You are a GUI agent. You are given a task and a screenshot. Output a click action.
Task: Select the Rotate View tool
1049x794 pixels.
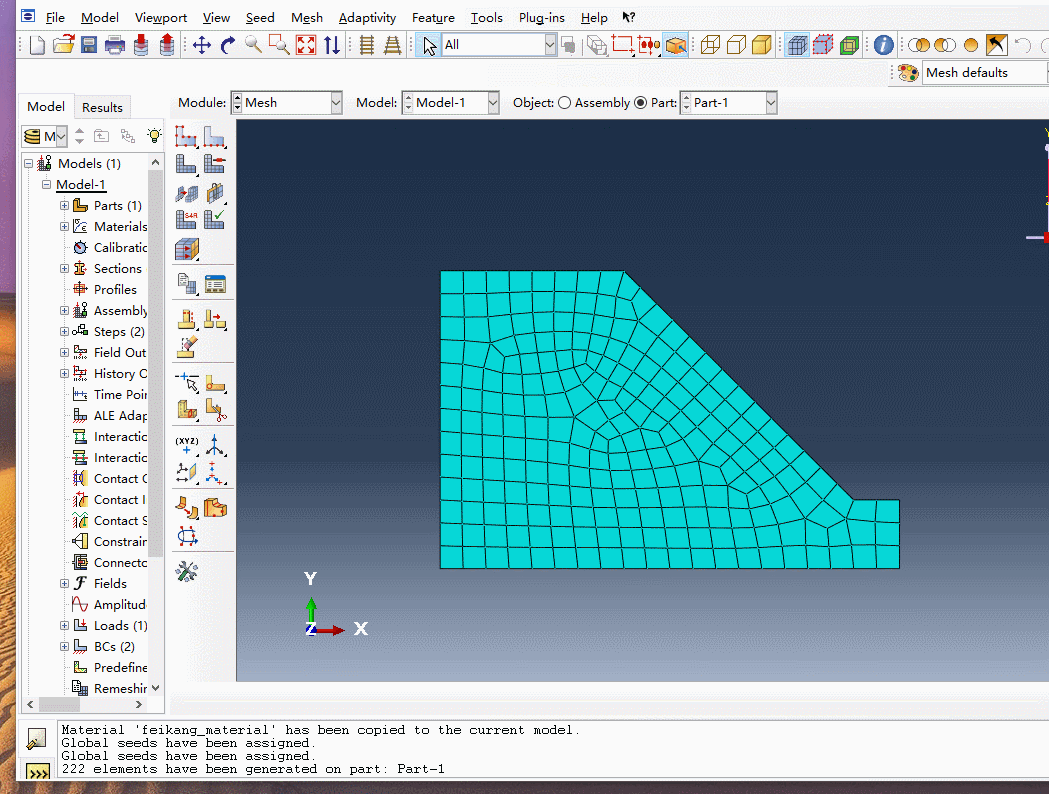227,45
